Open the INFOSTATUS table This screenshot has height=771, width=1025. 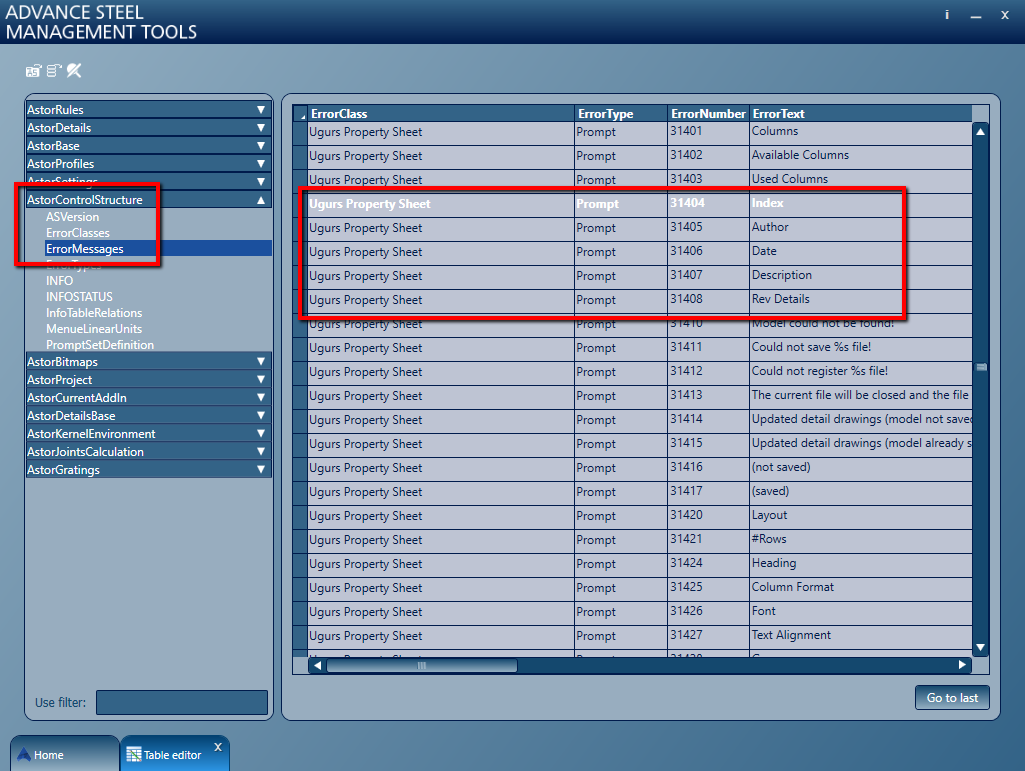coord(79,297)
